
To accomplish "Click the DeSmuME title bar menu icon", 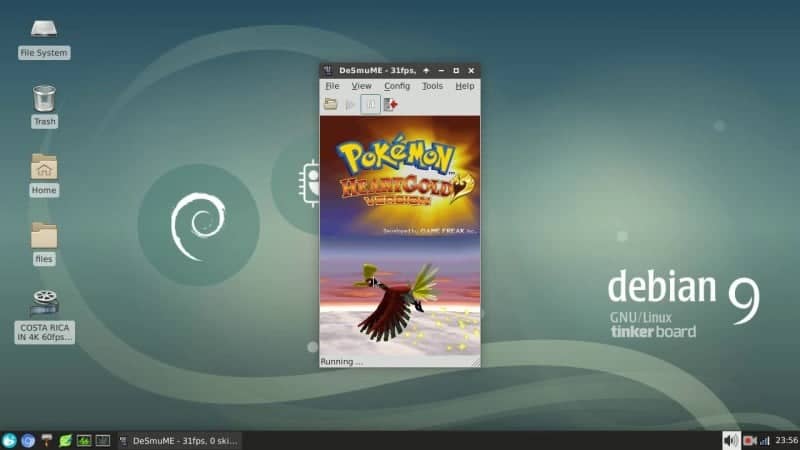I will click(328, 70).
